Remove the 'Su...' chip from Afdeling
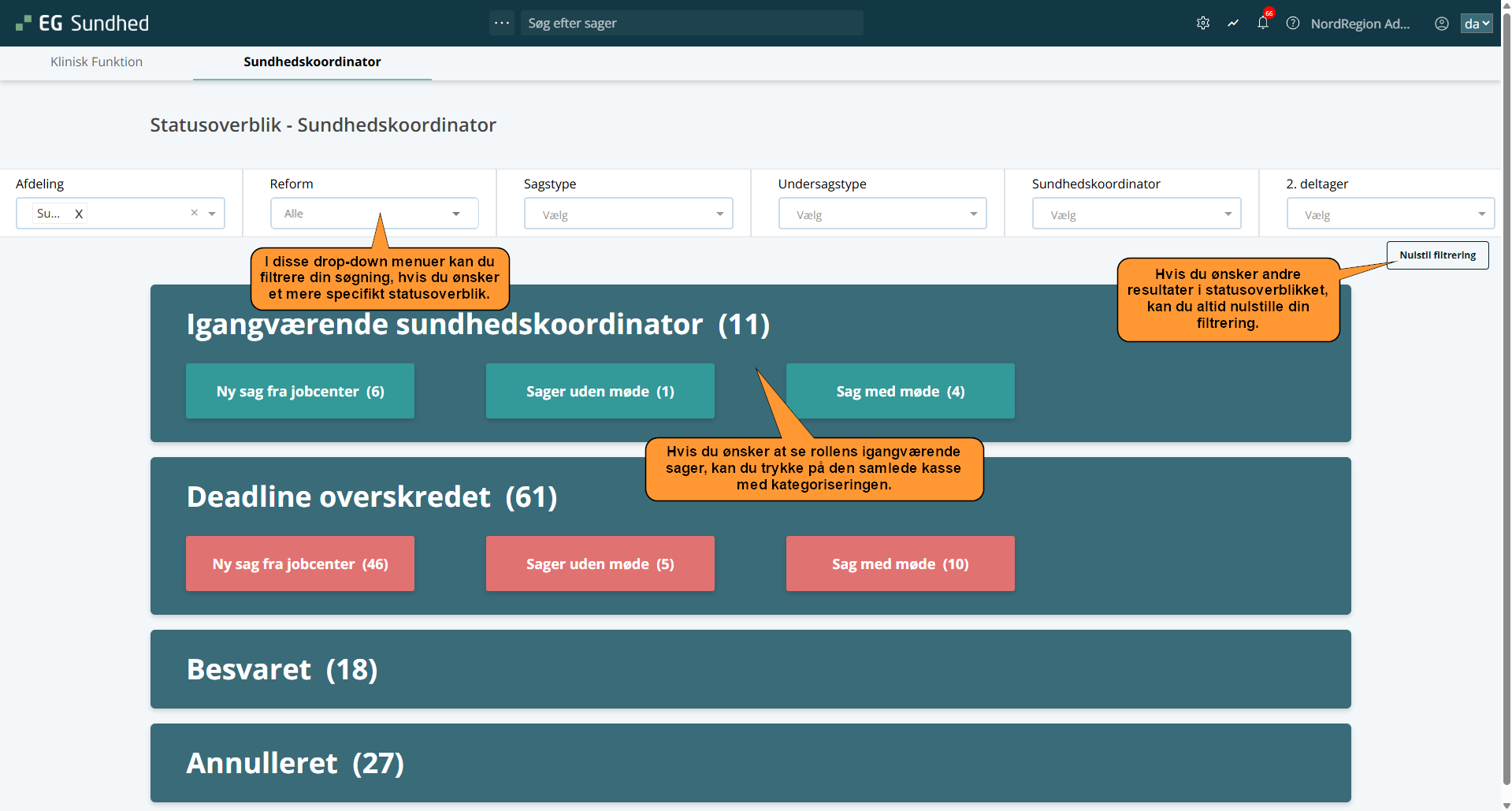 pos(79,214)
